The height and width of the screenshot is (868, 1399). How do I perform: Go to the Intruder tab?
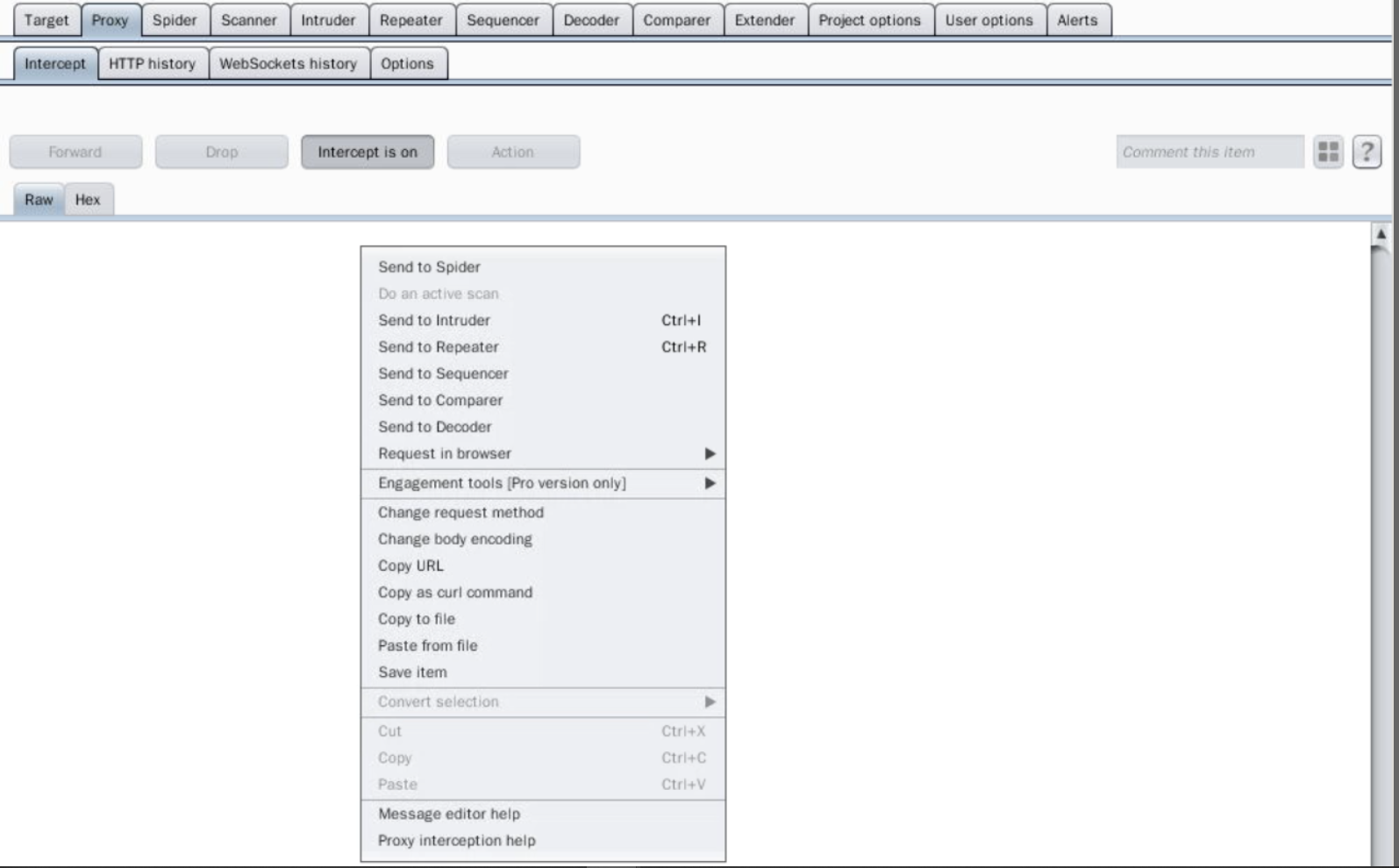click(x=328, y=20)
